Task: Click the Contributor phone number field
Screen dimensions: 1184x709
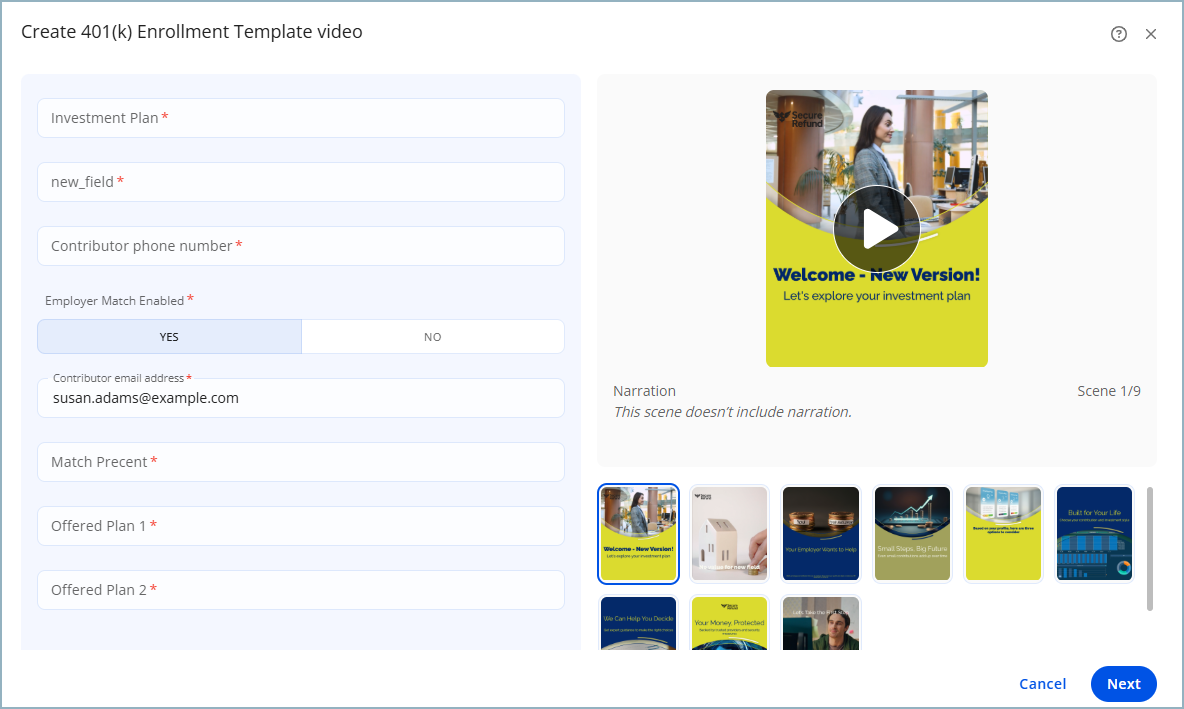Action: click(x=300, y=246)
